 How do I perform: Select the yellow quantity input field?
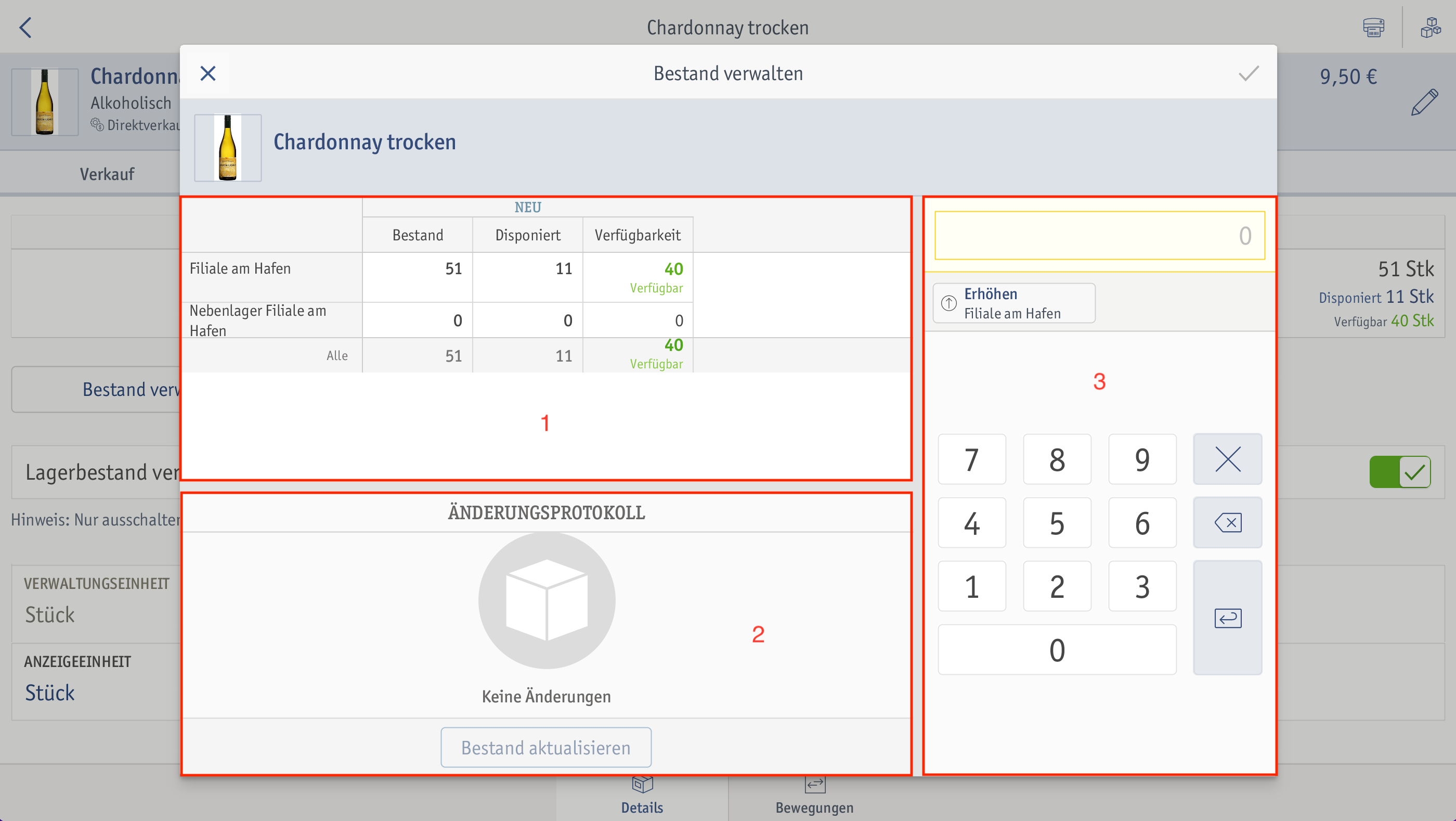[1099, 235]
